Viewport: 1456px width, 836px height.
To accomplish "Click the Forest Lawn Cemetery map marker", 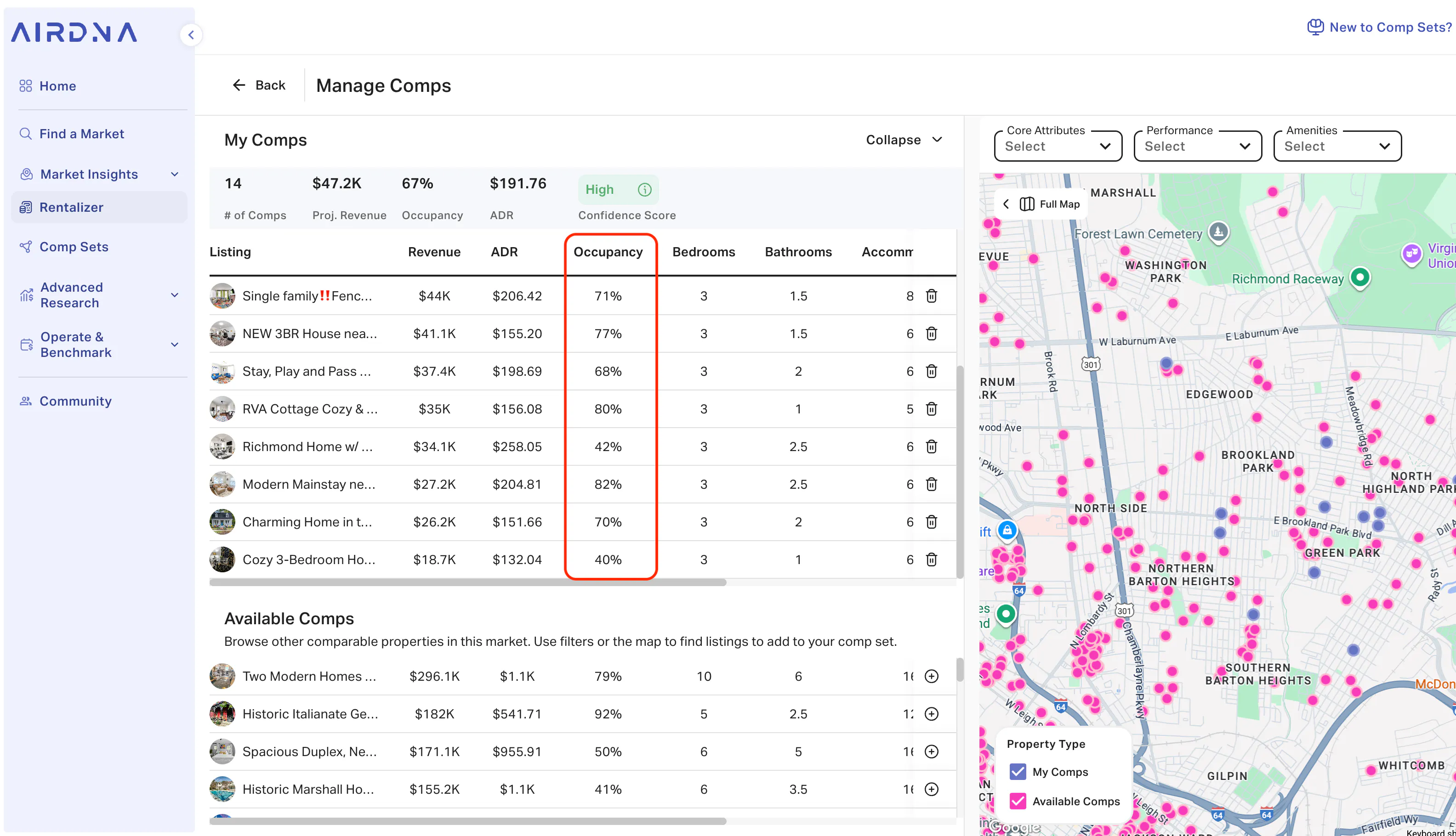I will 1218,232.
